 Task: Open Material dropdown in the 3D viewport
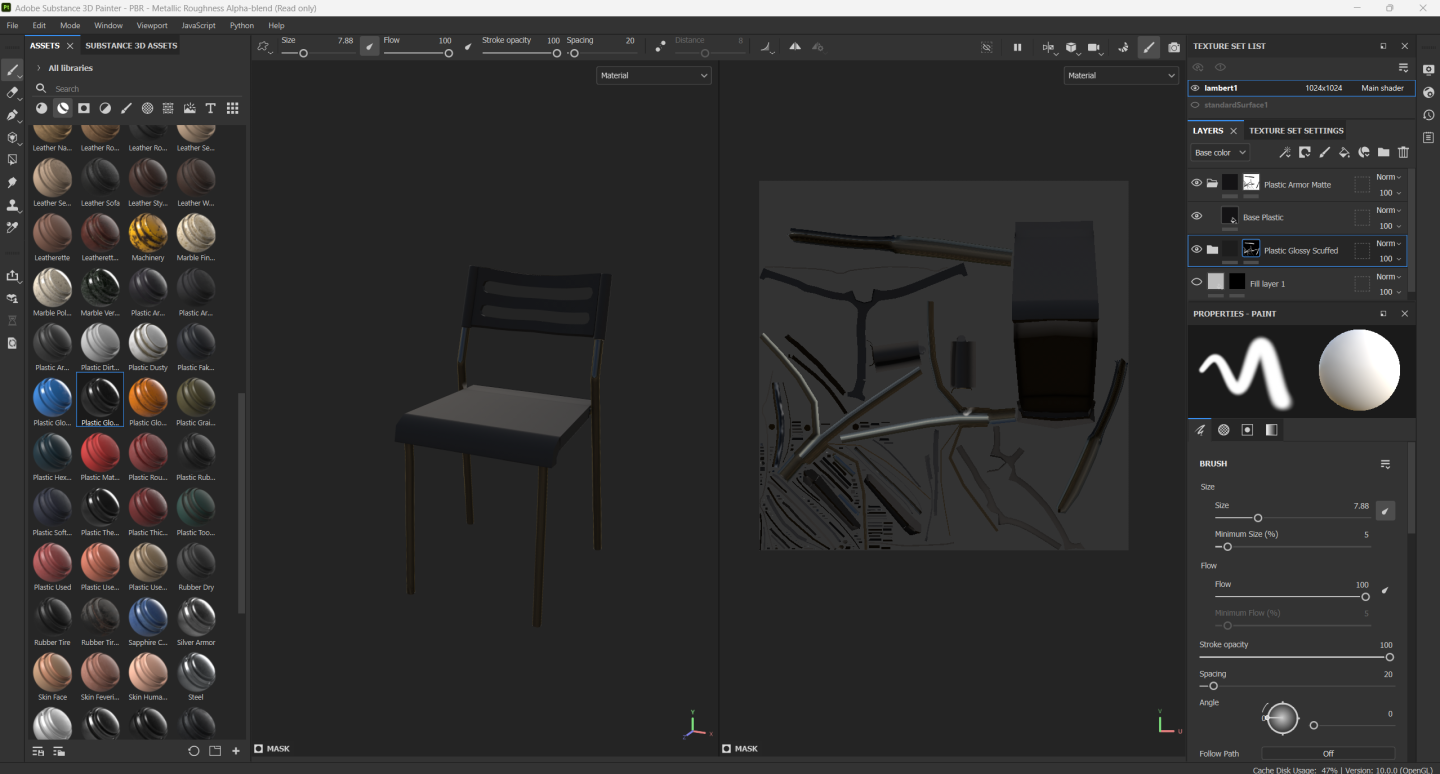click(654, 75)
